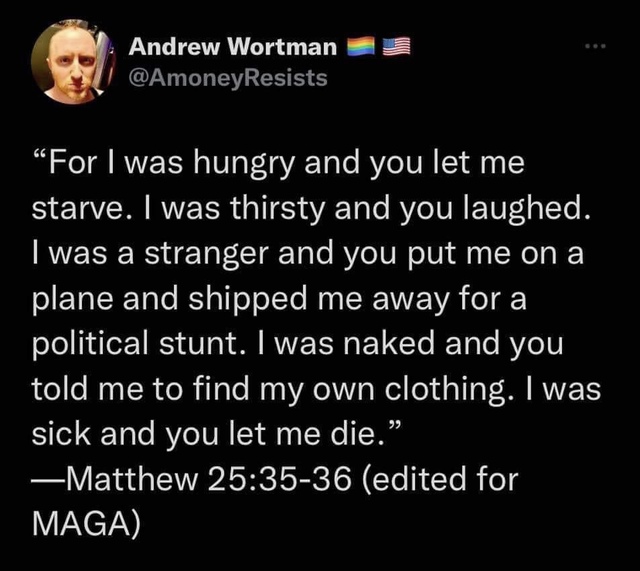Click the opening quotation mark before "For"
The width and height of the screenshot is (640, 571).
click(x=40, y=156)
